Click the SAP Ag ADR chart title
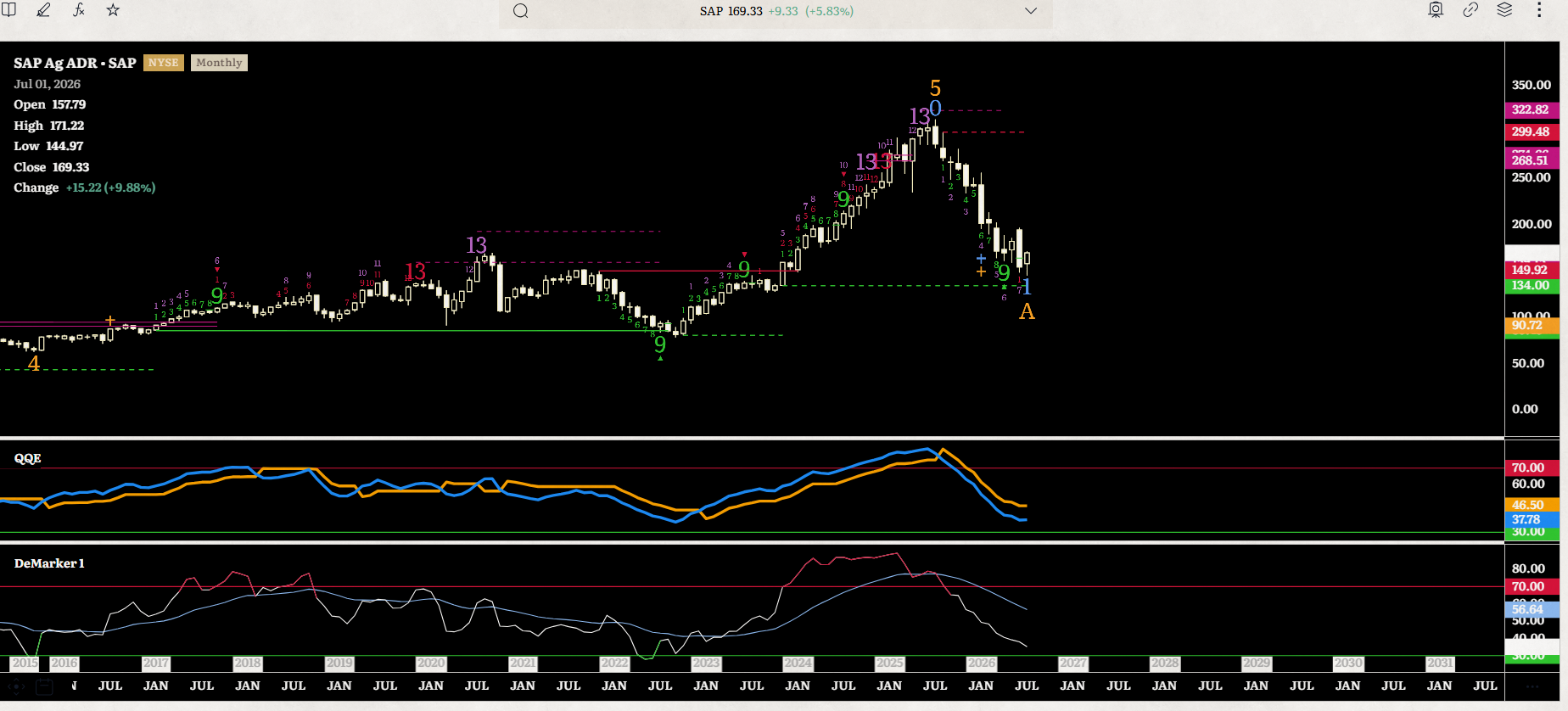 75,63
